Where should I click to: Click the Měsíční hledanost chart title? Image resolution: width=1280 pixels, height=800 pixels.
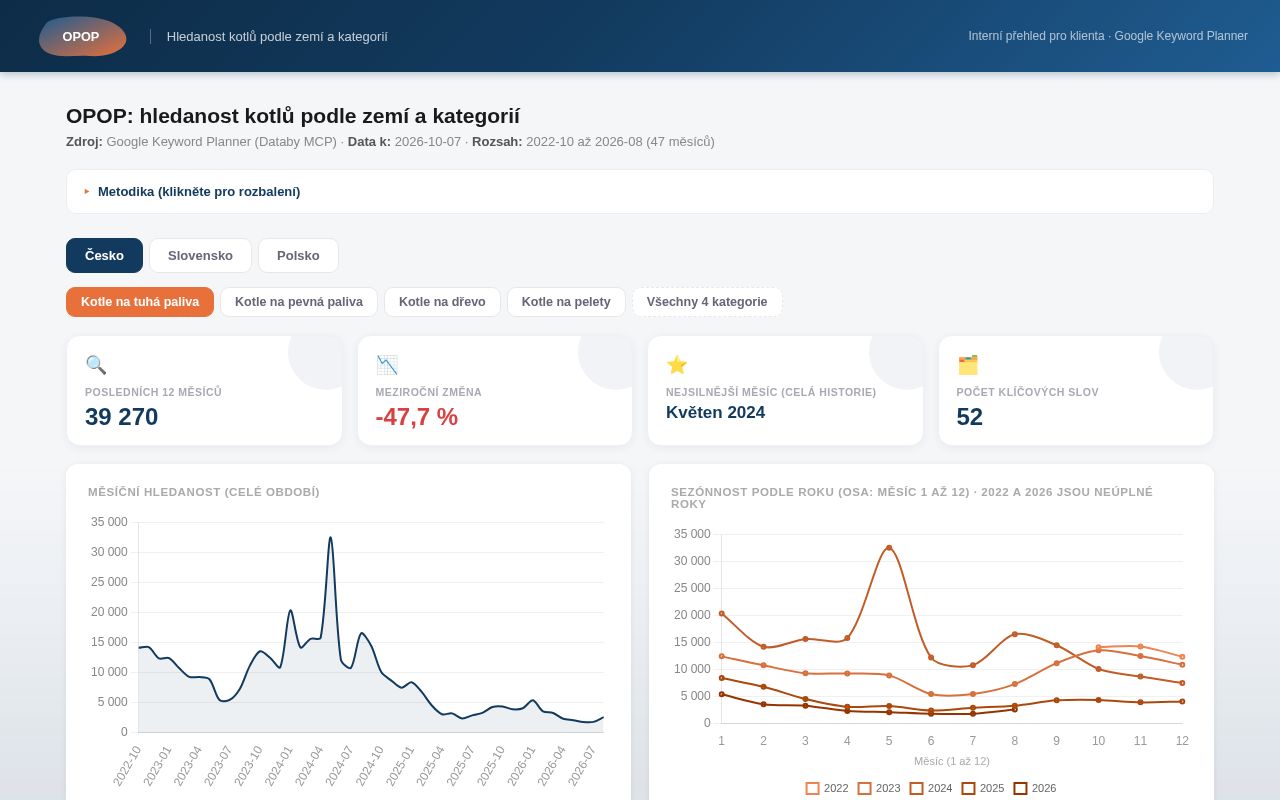point(204,492)
